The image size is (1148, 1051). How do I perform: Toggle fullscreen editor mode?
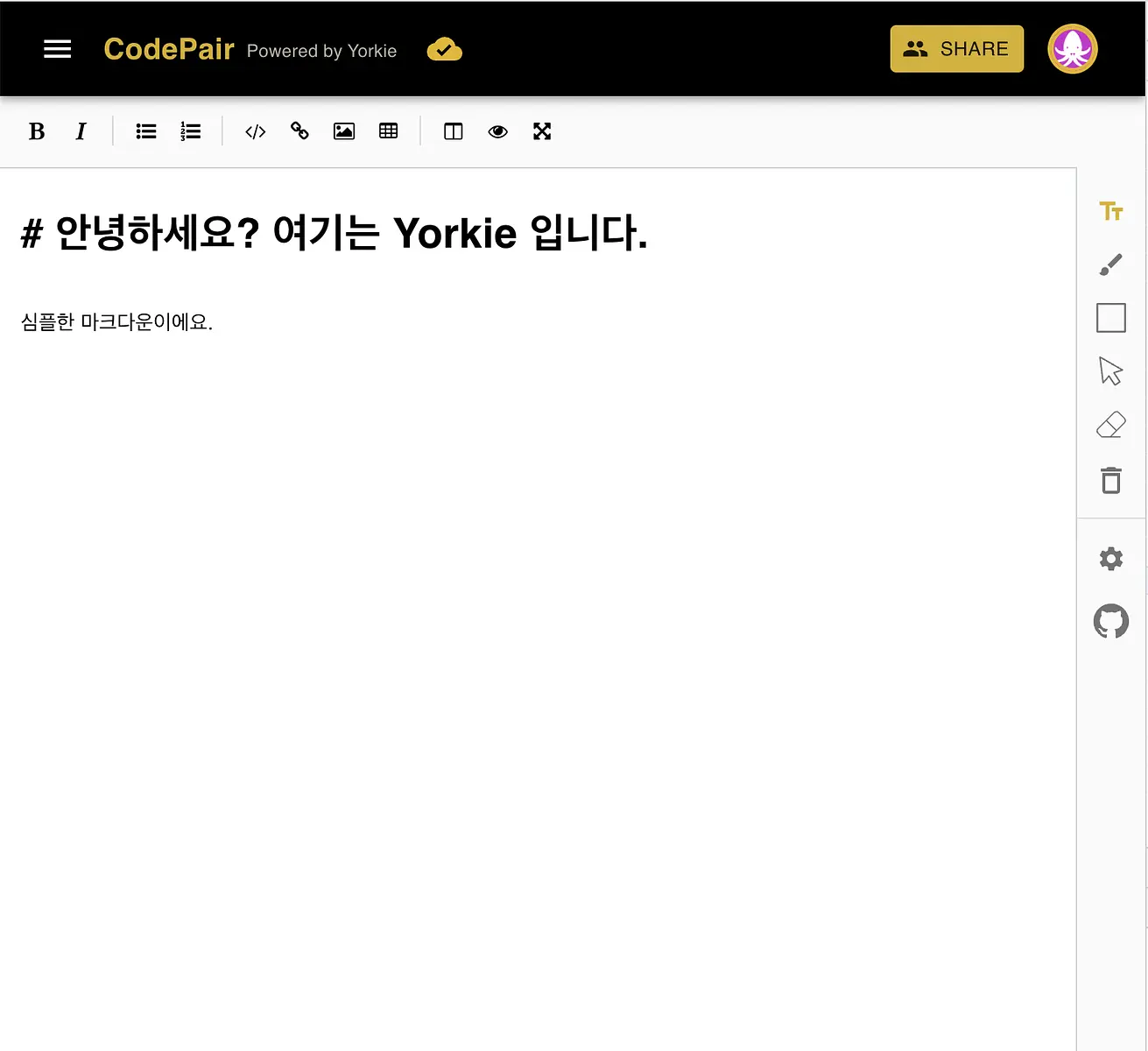542,131
